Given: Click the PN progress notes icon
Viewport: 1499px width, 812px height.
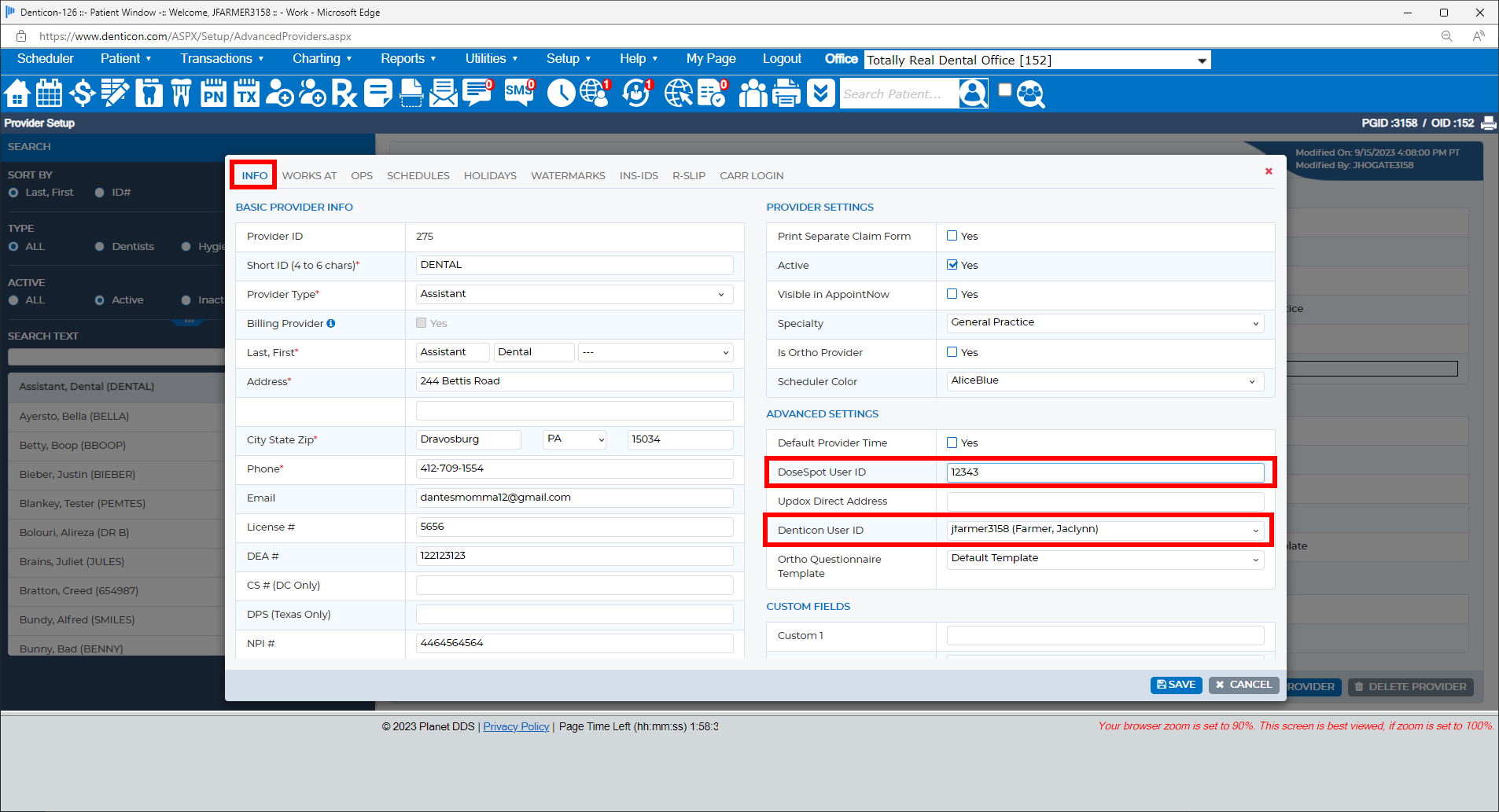Looking at the screenshot, I should point(213,94).
